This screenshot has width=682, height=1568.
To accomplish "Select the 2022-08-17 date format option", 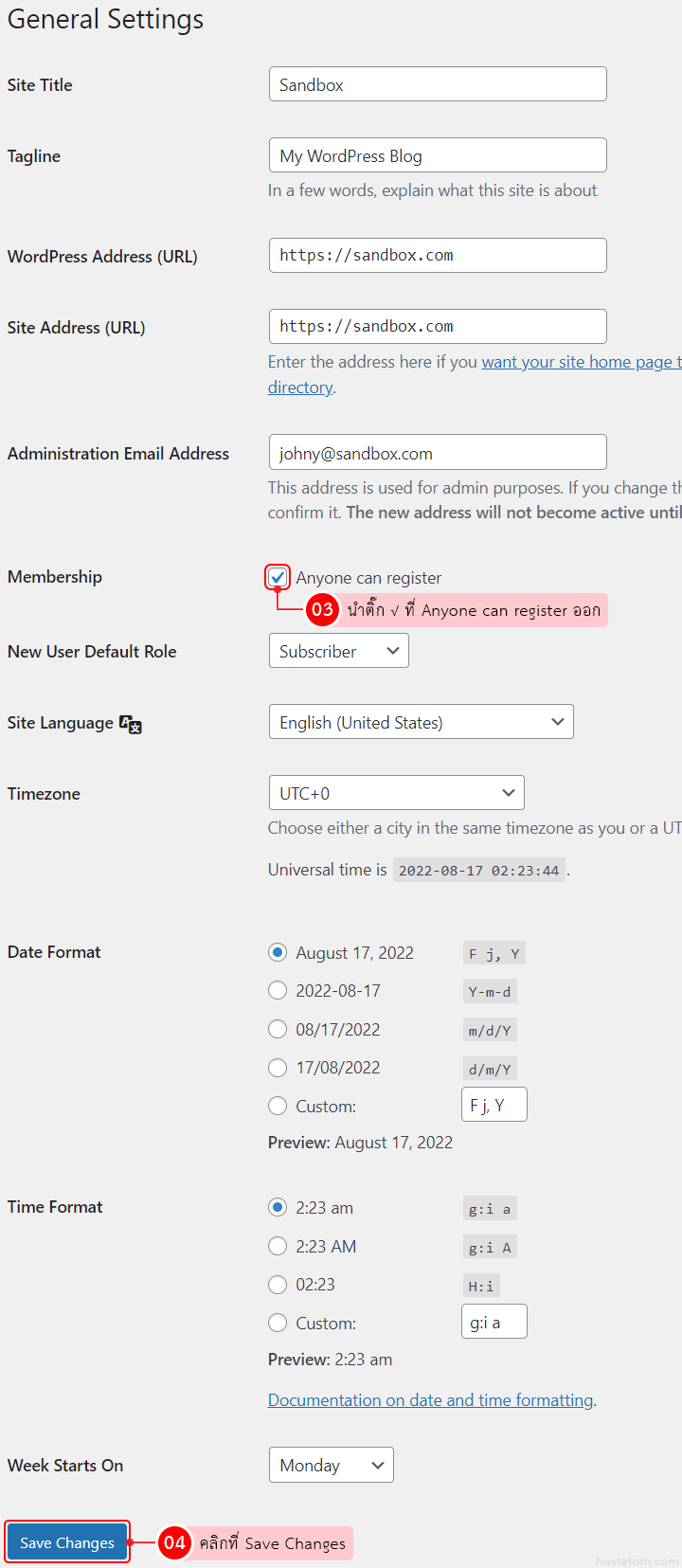I will point(278,991).
